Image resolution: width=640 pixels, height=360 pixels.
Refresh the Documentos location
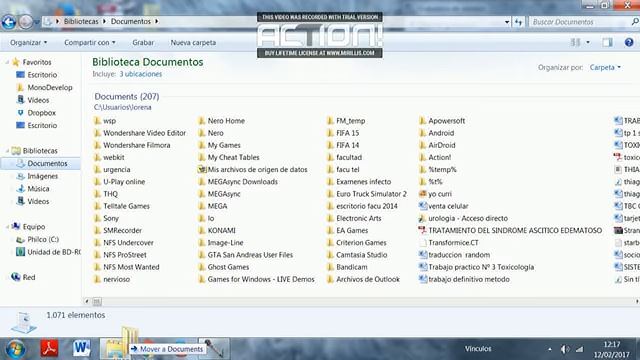[518, 22]
